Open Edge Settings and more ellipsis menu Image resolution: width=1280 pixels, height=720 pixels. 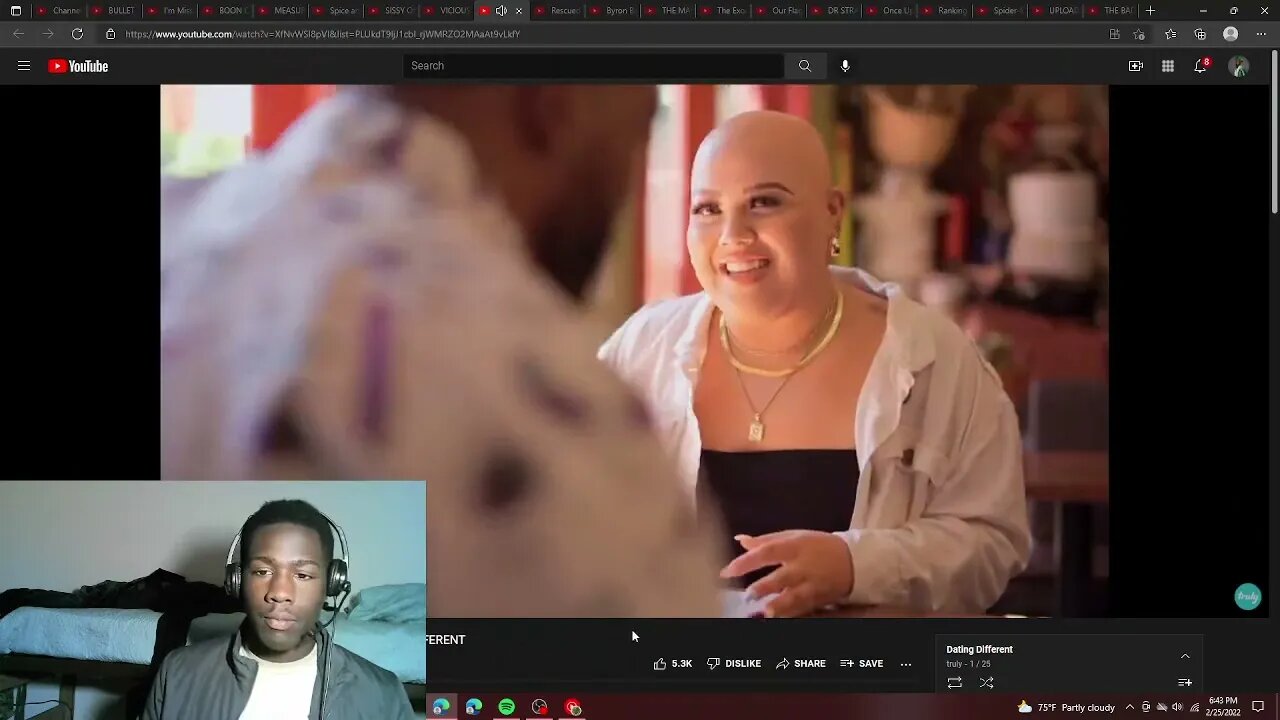1261,34
